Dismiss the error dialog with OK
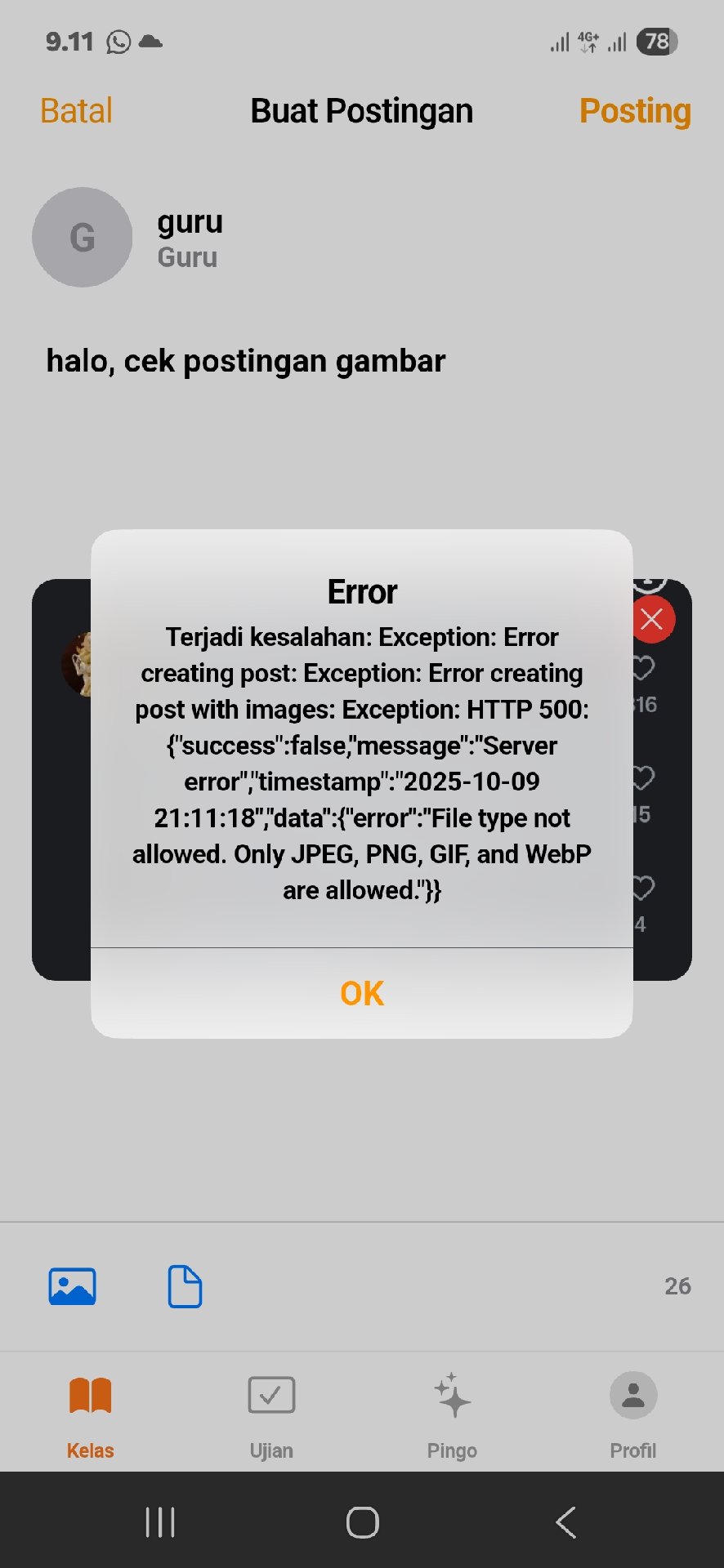The height and width of the screenshot is (1568, 724). click(362, 993)
